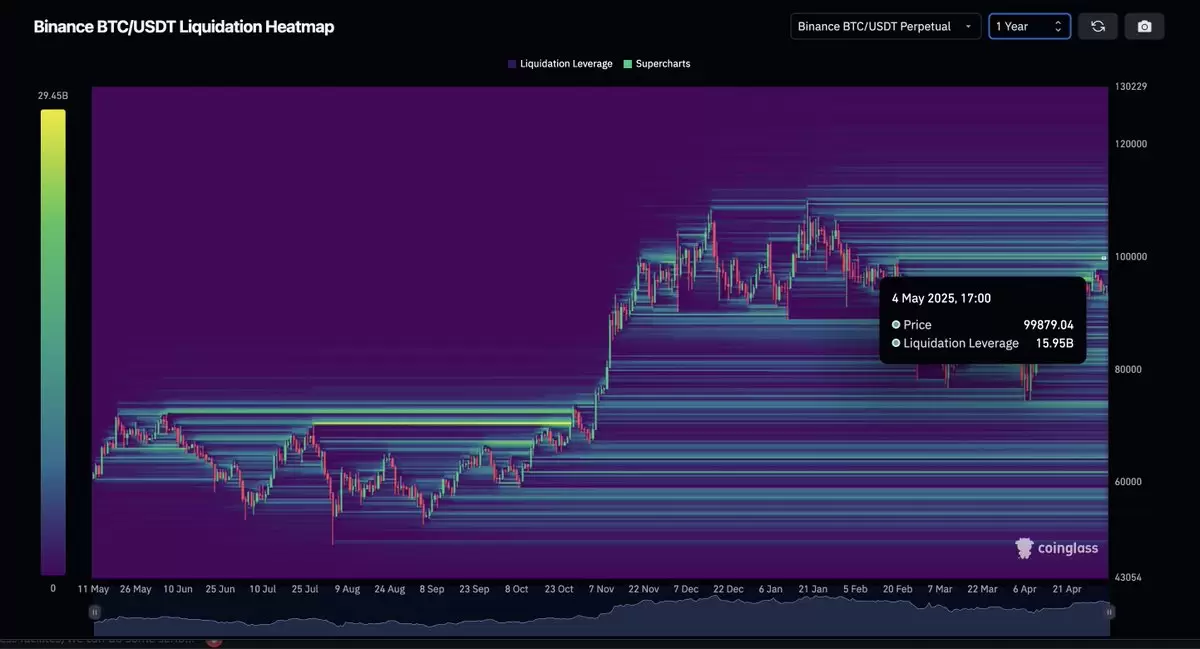Click the 21 Apr date axis label
The height and width of the screenshot is (649, 1200).
click(x=1067, y=590)
